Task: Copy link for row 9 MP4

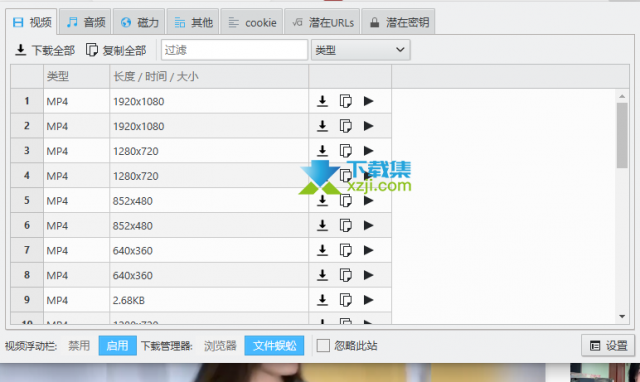Action: [345, 300]
